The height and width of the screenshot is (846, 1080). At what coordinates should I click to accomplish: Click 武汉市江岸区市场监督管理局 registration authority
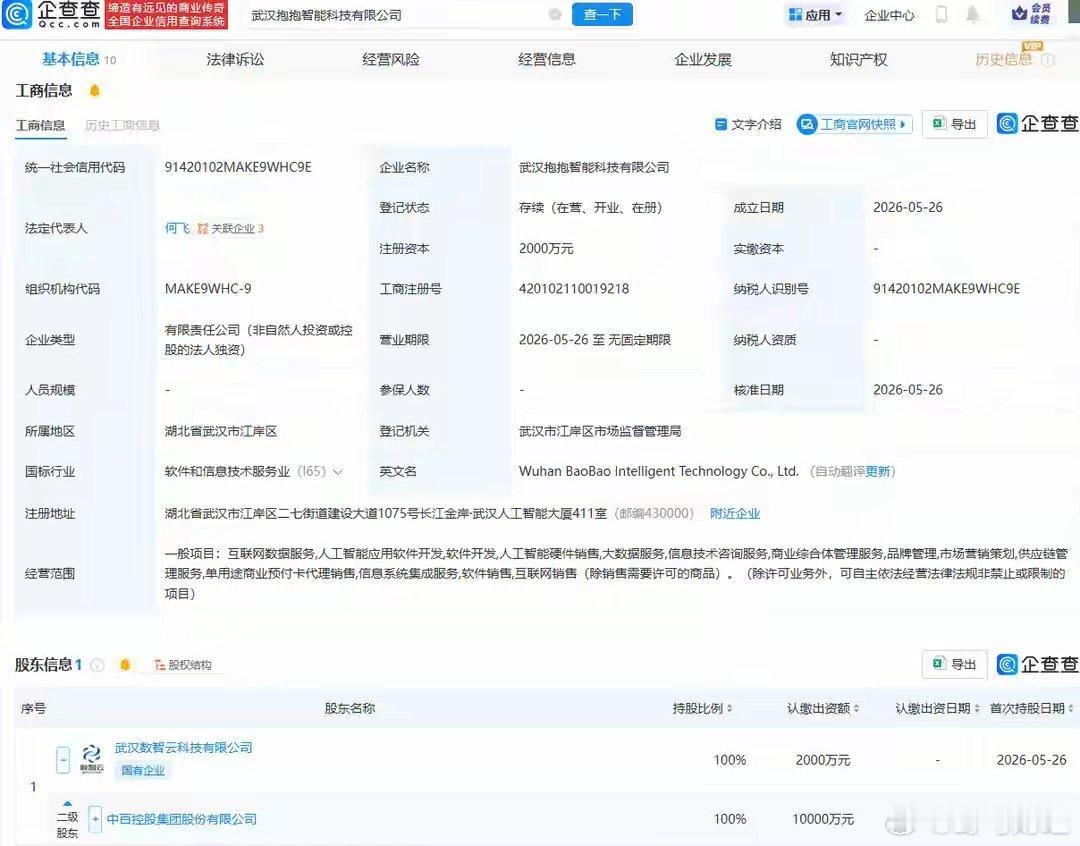click(600, 431)
